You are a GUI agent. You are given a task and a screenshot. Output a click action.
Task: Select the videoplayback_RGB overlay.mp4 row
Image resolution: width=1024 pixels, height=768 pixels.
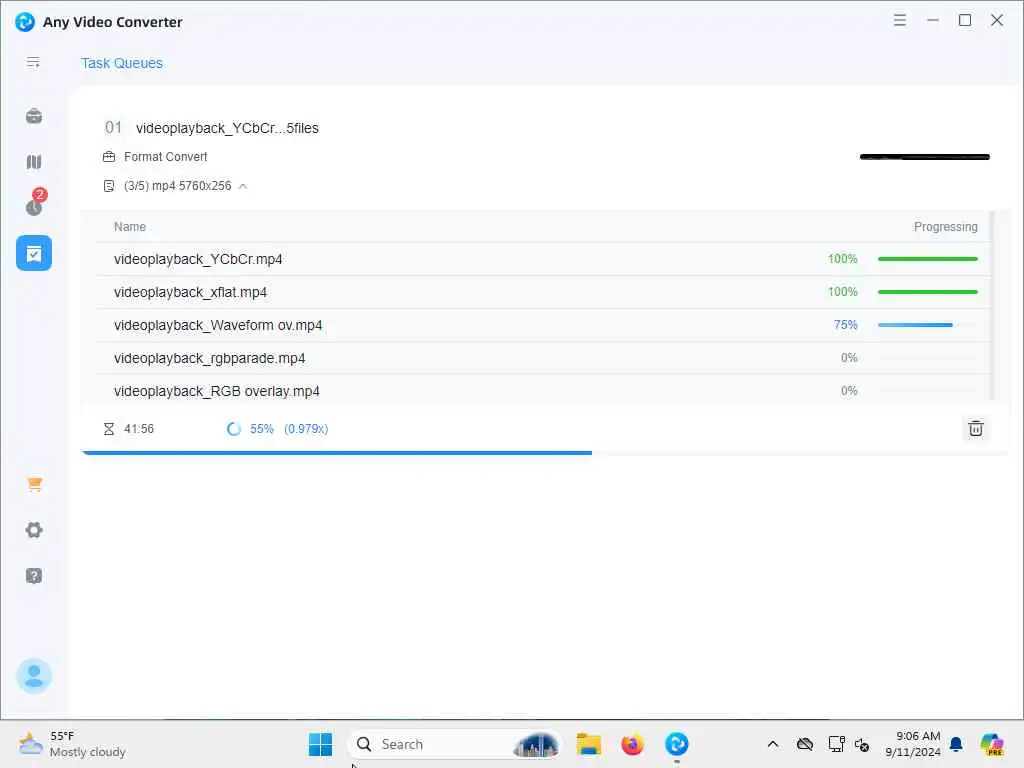(543, 391)
